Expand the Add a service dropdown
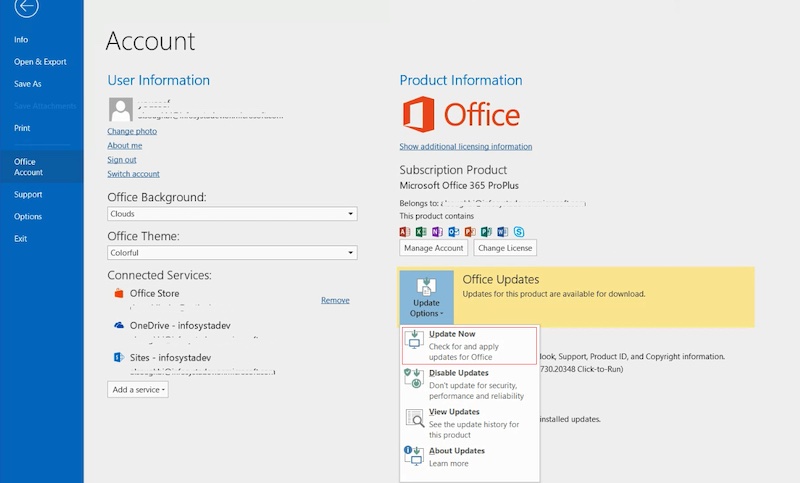Image resolution: width=800 pixels, height=483 pixels. [138, 390]
